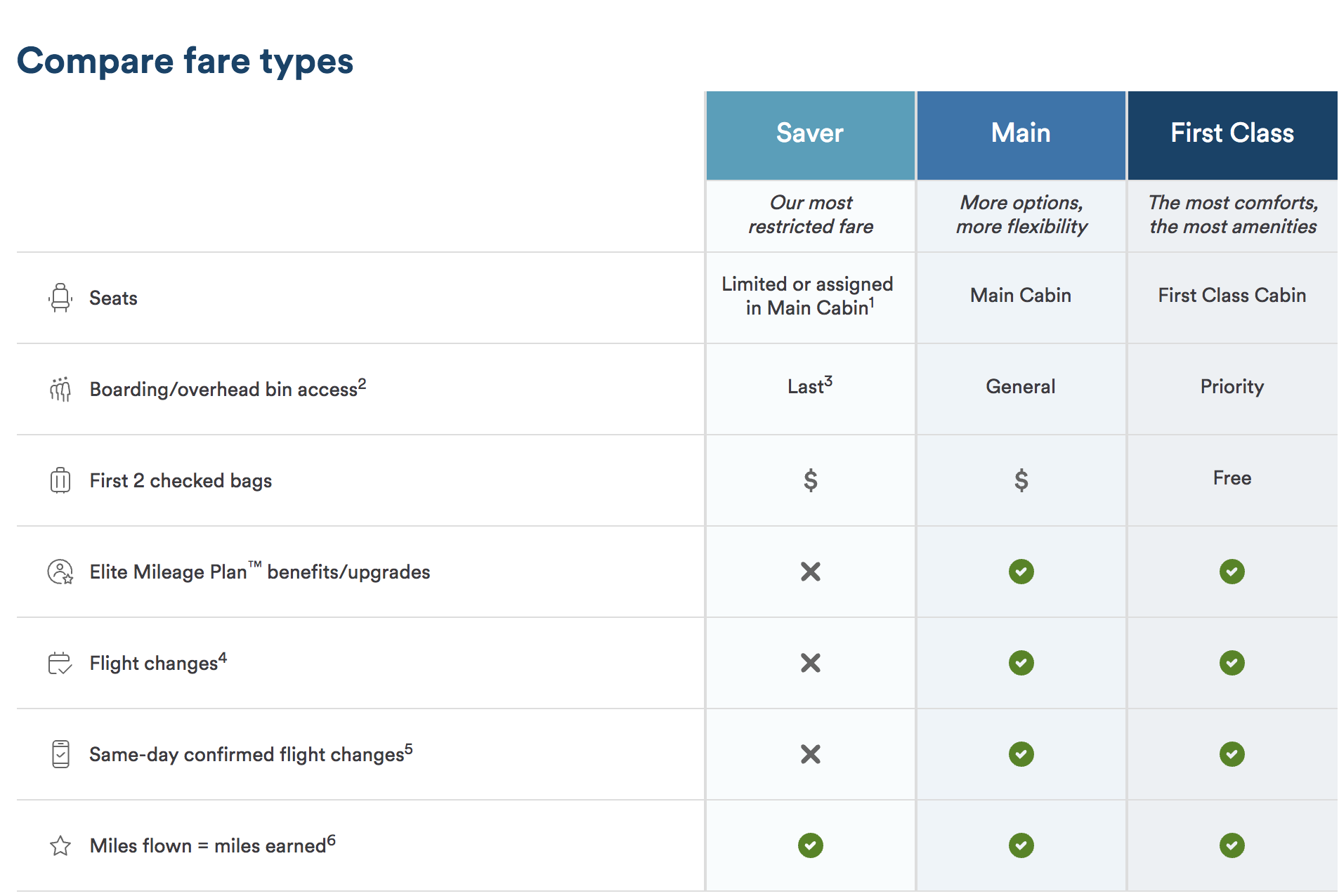
Task: Click the seat icon beside Seats
Action: click(x=60, y=298)
